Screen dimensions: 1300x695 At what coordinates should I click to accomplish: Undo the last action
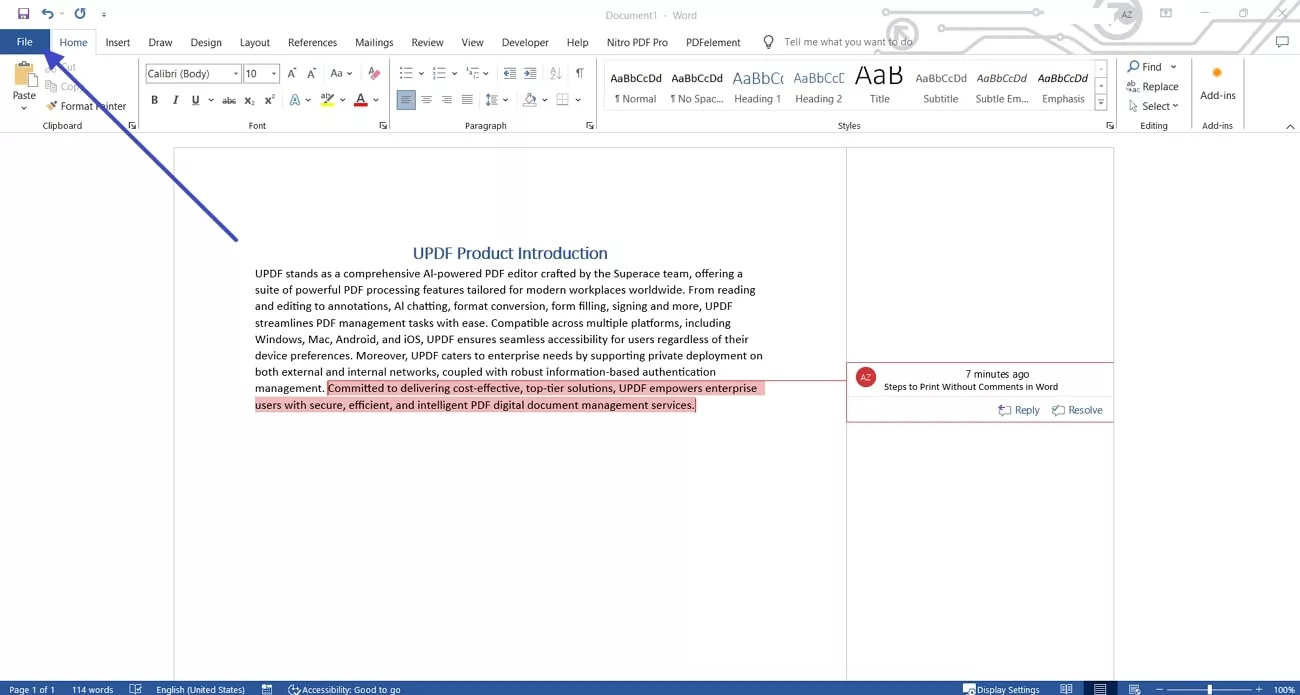click(47, 14)
